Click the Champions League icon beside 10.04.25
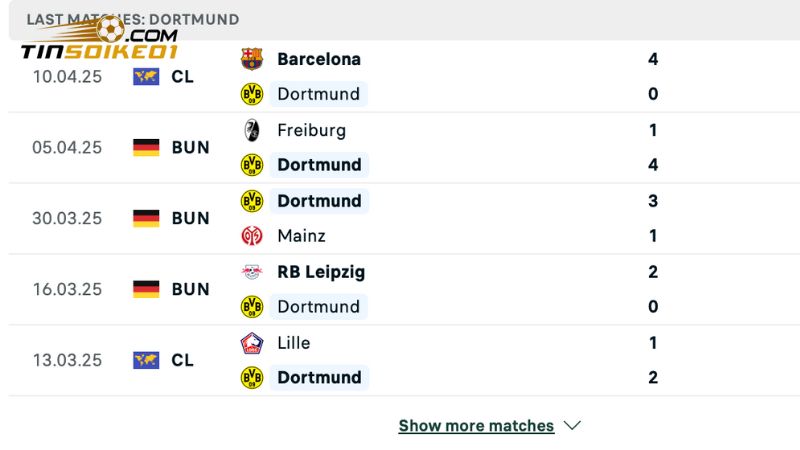 pyautogui.click(x=146, y=76)
